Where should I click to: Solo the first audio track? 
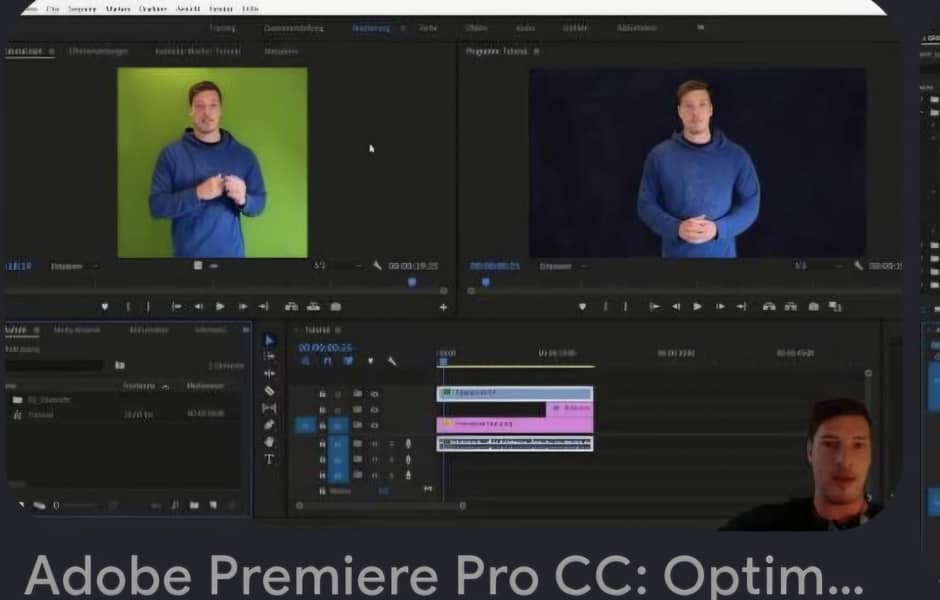pos(391,444)
